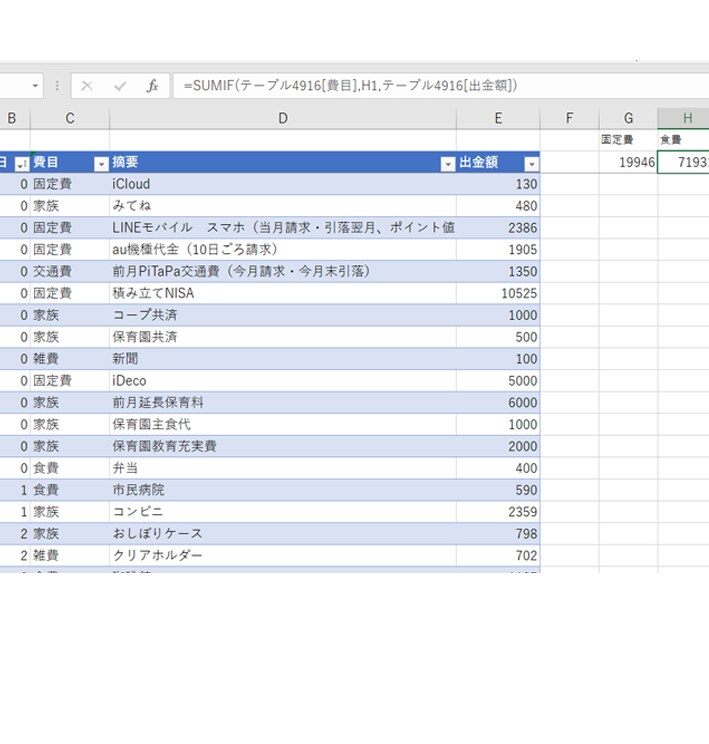Viewport: 709px width, 744px height.
Task: Select the amount cell 1905
Action: coord(498,250)
